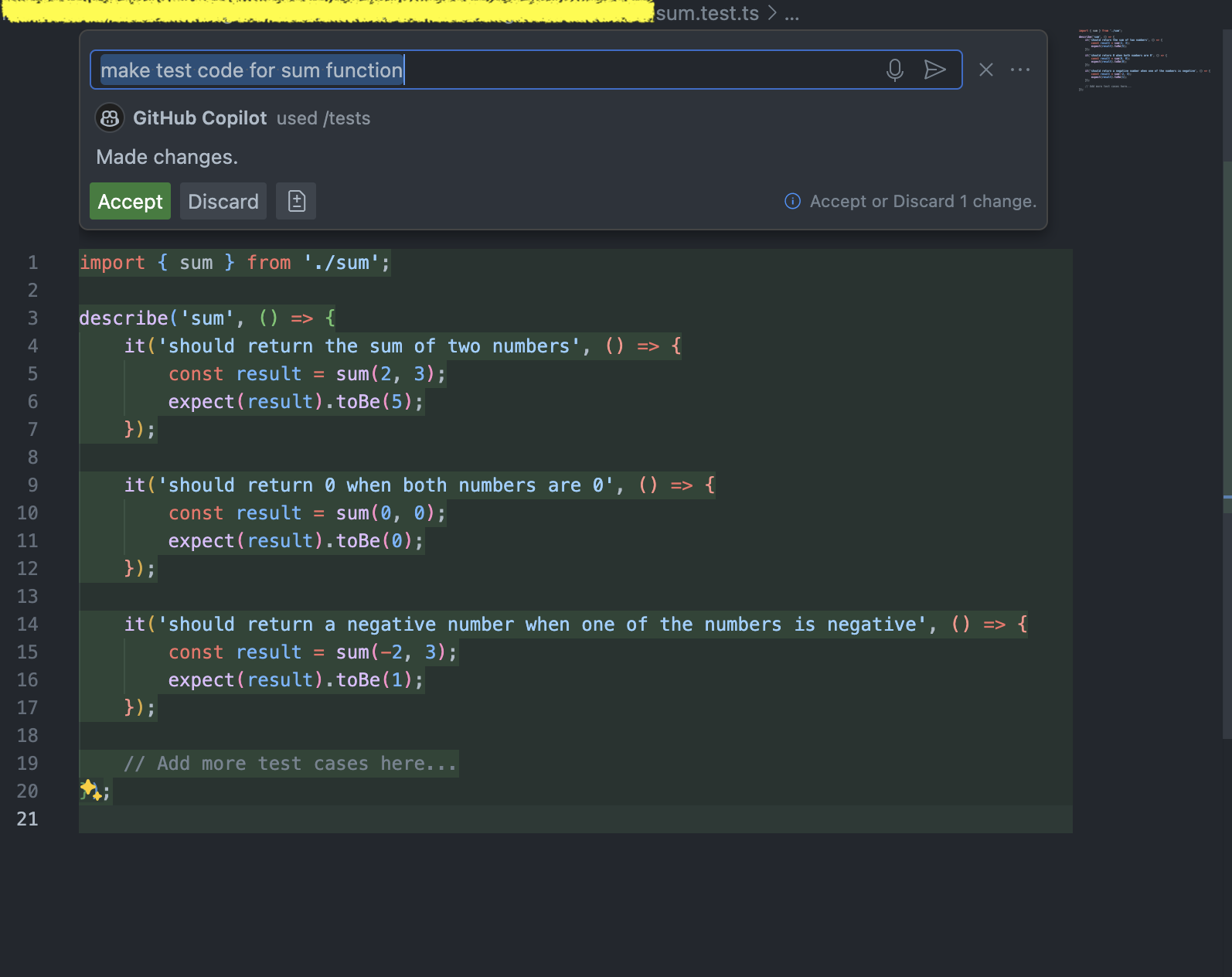This screenshot has height=977, width=1232.
Task: Place cursor on empty line 21
Action: coord(576,819)
